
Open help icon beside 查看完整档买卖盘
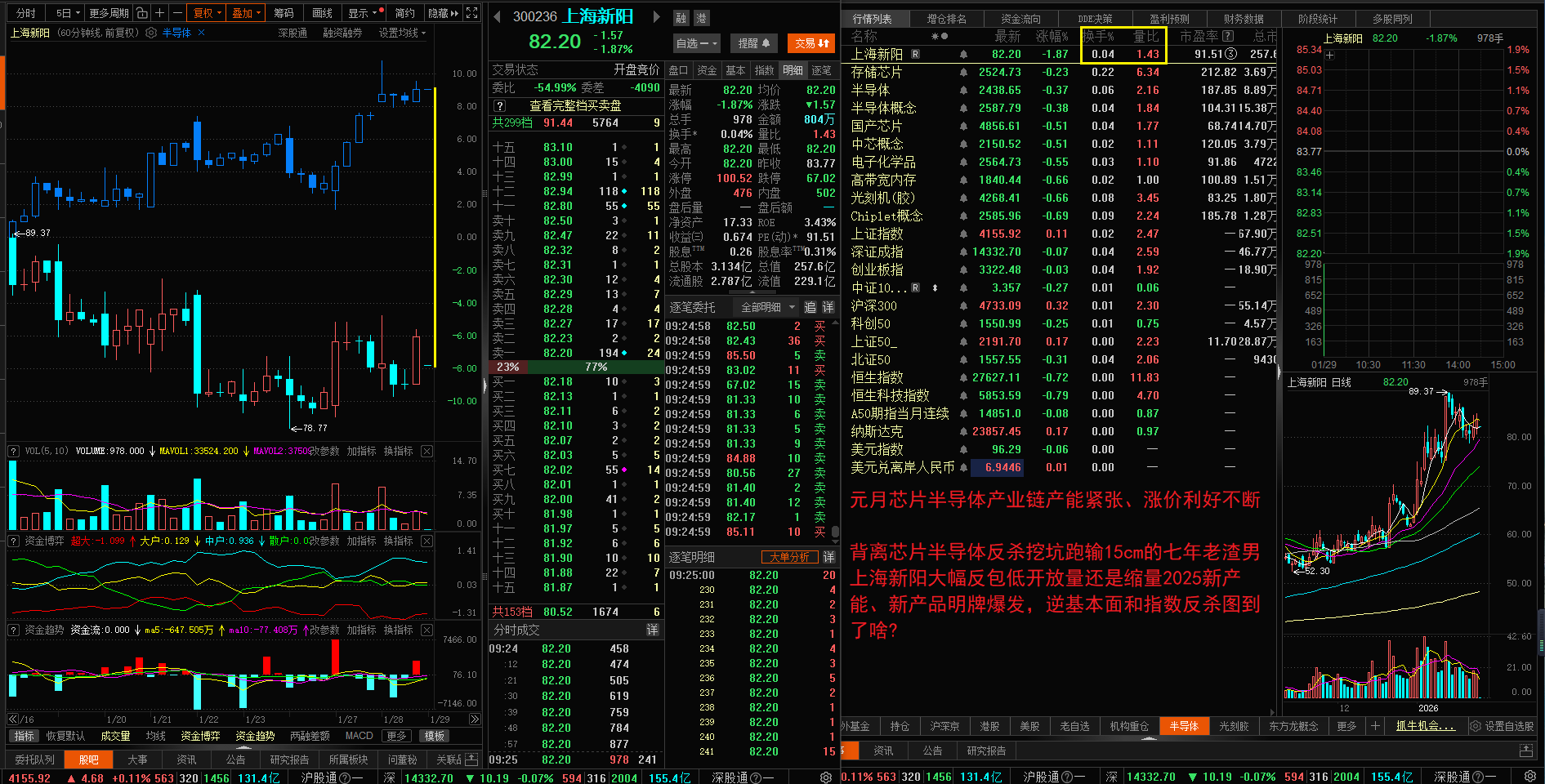[500, 106]
